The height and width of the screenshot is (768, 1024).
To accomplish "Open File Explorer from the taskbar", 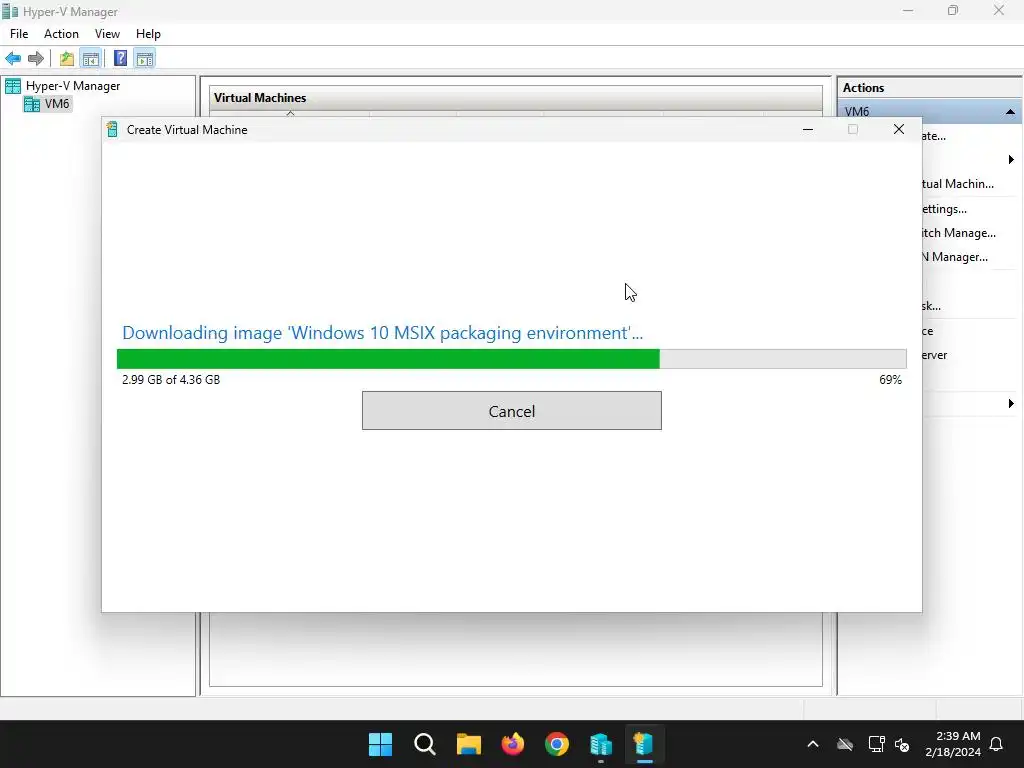I will (468, 744).
